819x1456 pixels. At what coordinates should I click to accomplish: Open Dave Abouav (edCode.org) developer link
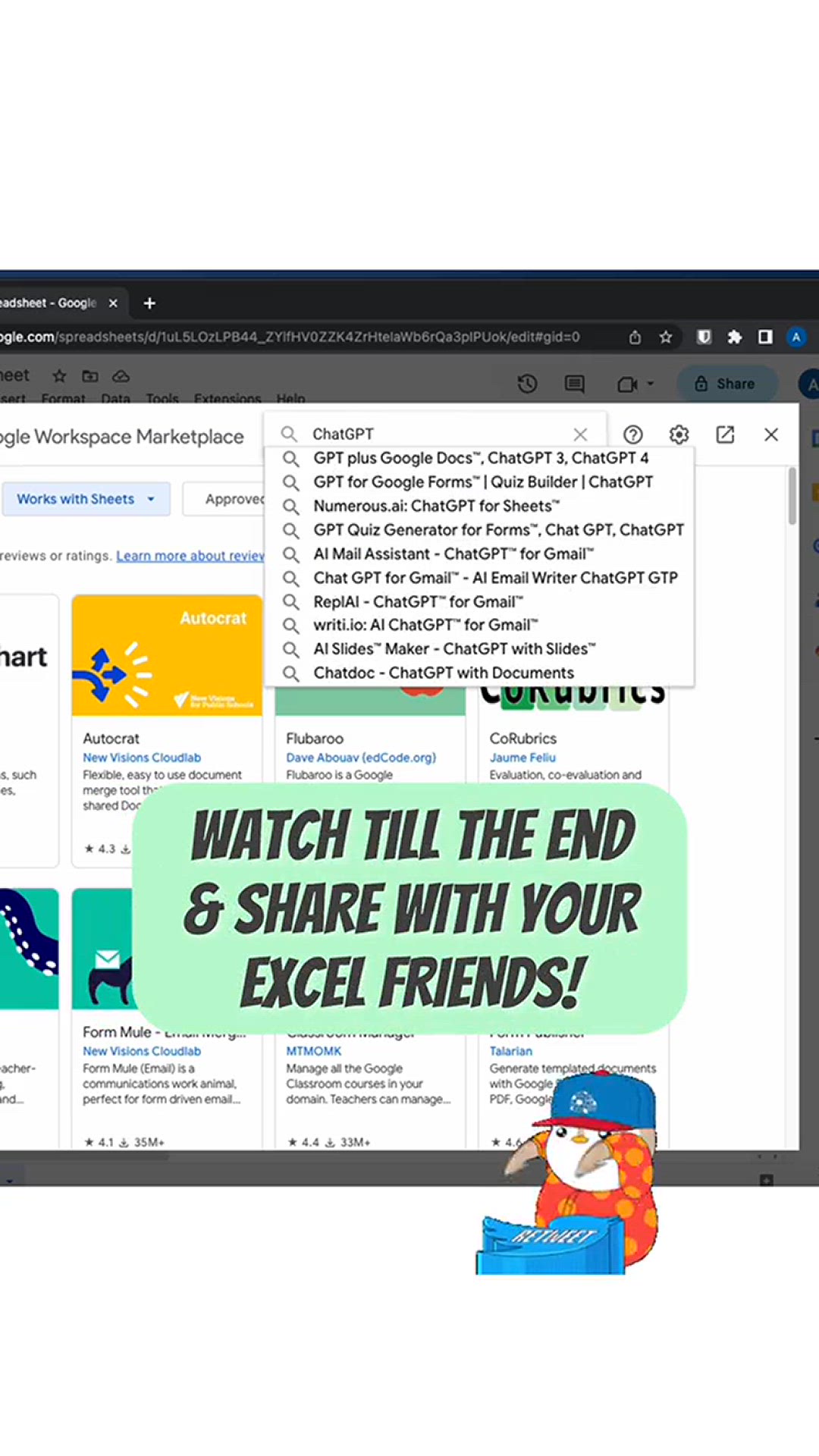point(361,758)
